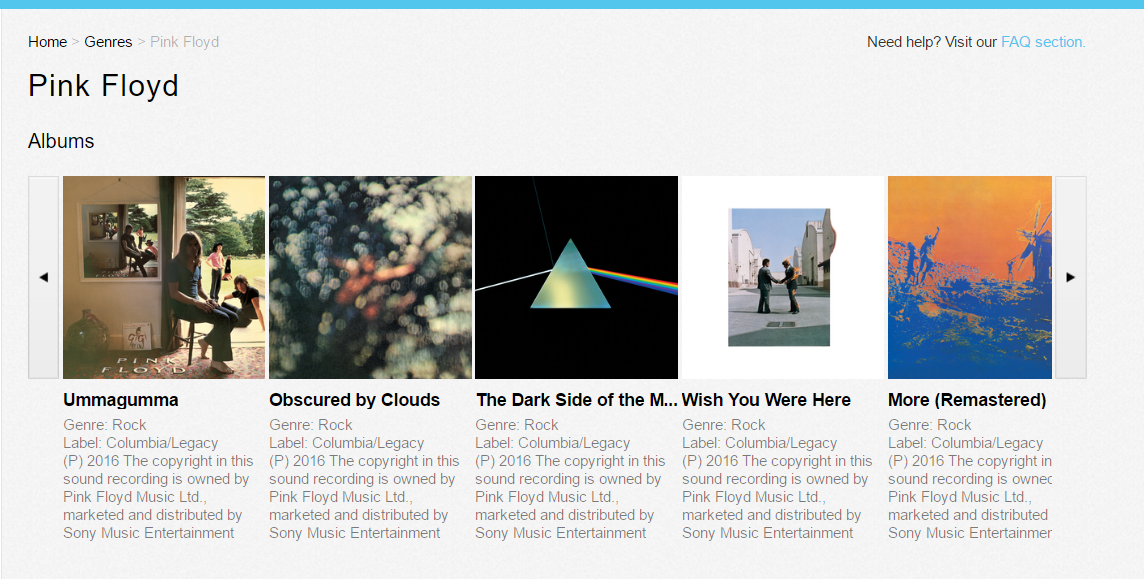This screenshot has width=1144, height=579.
Task: Open the Obscured by Clouds album cover
Action: [x=371, y=277]
